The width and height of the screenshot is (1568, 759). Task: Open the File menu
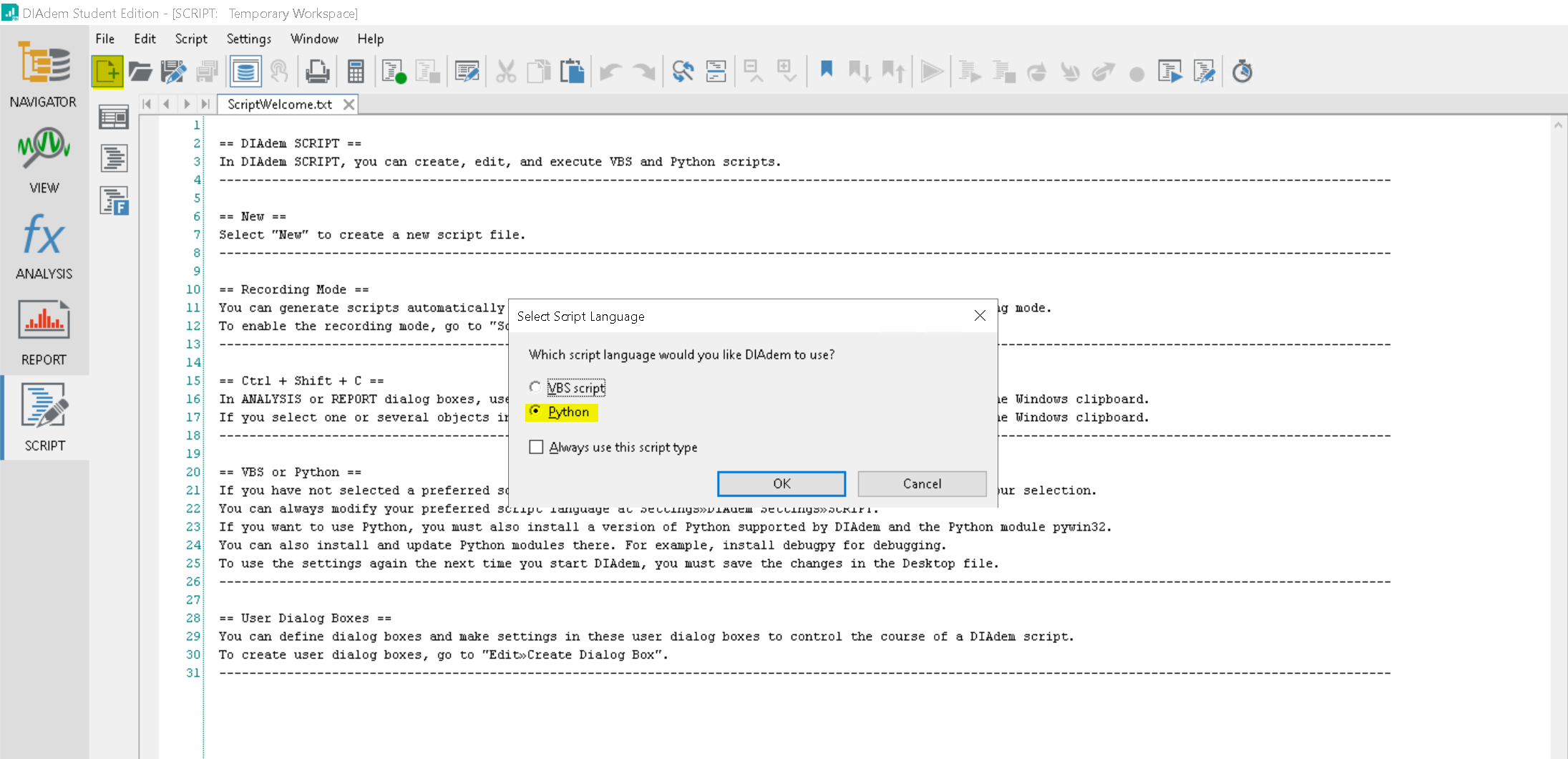(104, 39)
